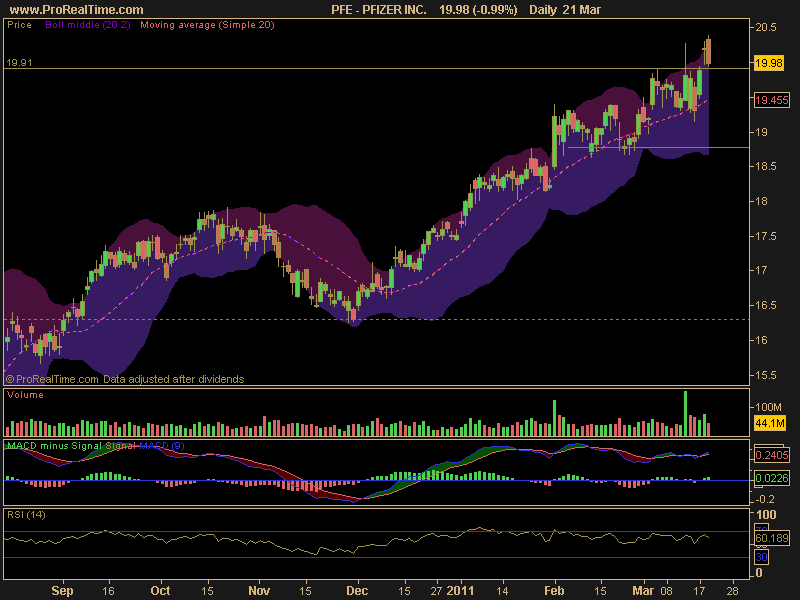
Task: Click the 20.5 price axis value
Action: tap(766, 27)
